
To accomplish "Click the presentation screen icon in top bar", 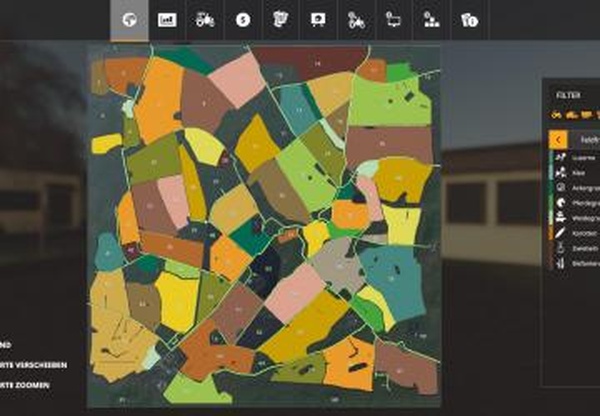I will [317, 19].
